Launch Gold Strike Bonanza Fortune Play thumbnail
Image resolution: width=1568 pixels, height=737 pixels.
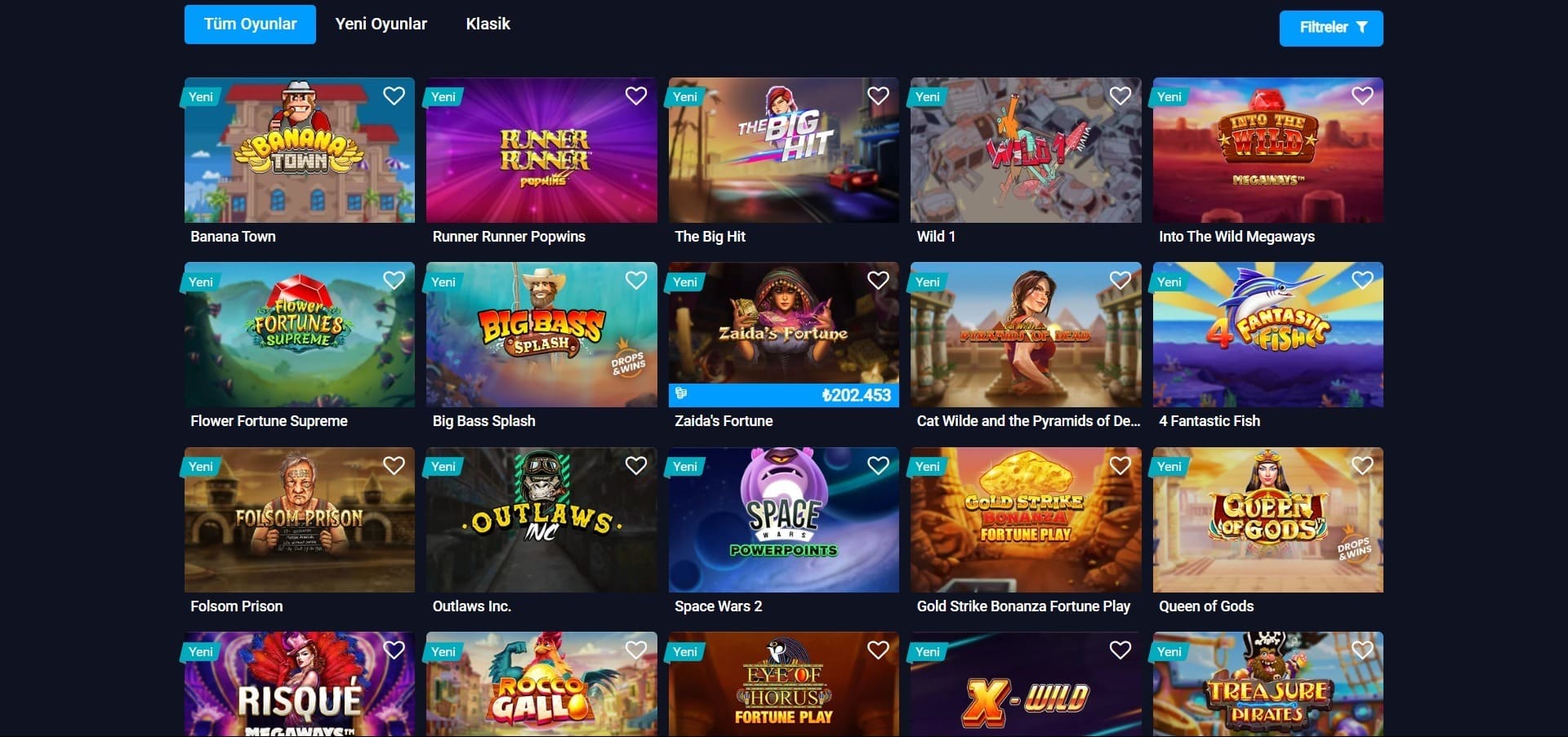click(1026, 520)
